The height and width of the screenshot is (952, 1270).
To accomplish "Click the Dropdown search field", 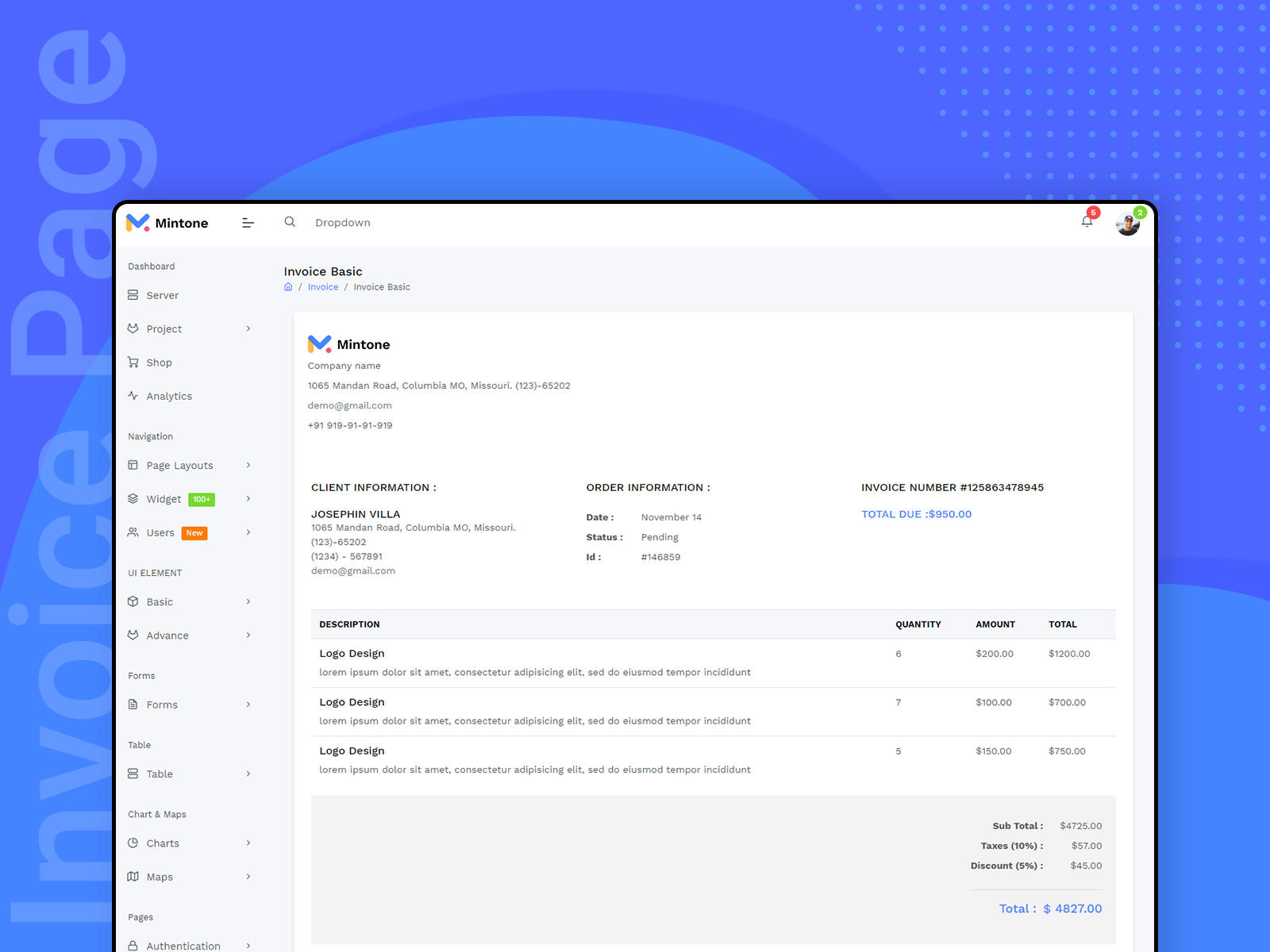I will (x=343, y=223).
